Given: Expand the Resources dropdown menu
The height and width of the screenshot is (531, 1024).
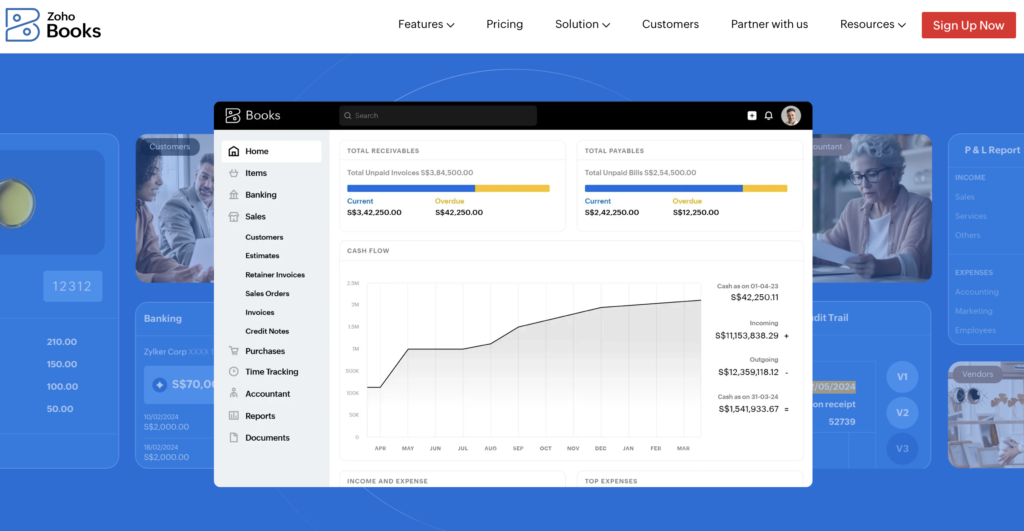Looking at the screenshot, I should point(873,24).
